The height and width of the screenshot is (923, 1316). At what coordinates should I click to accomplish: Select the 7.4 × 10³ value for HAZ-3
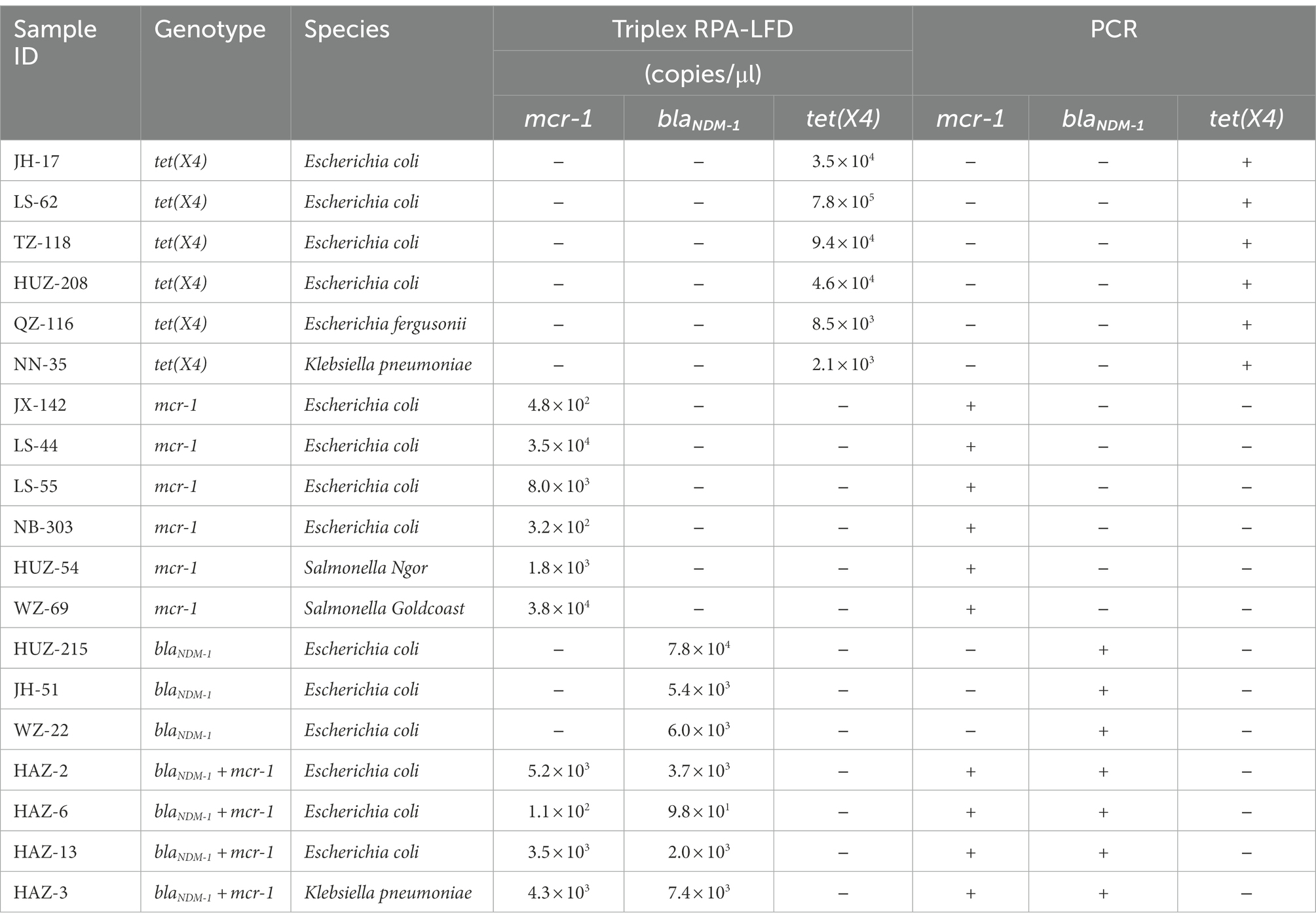tap(699, 892)
